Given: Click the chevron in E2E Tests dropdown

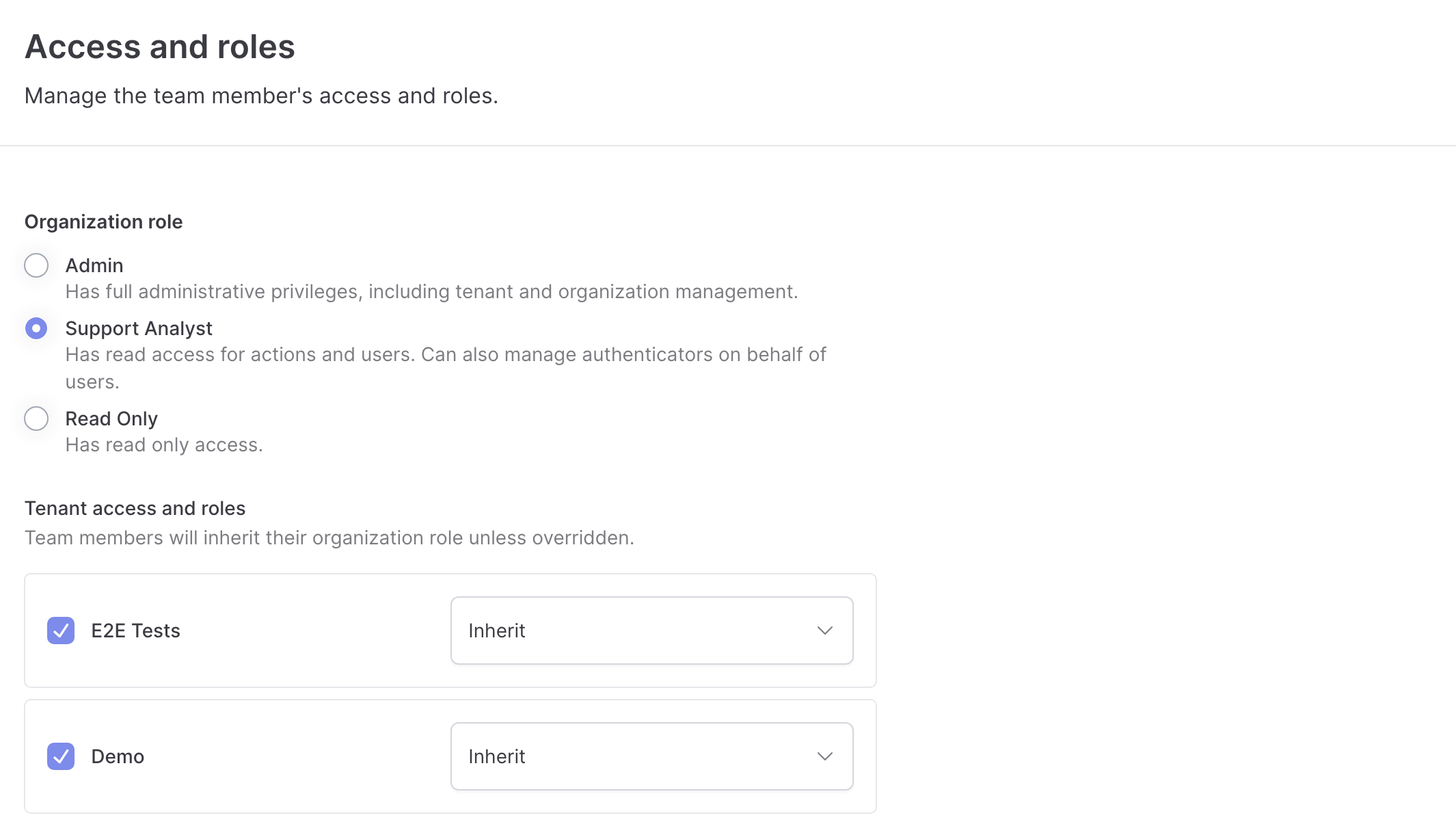Looking at the screenshot, I should coord(825,631).
